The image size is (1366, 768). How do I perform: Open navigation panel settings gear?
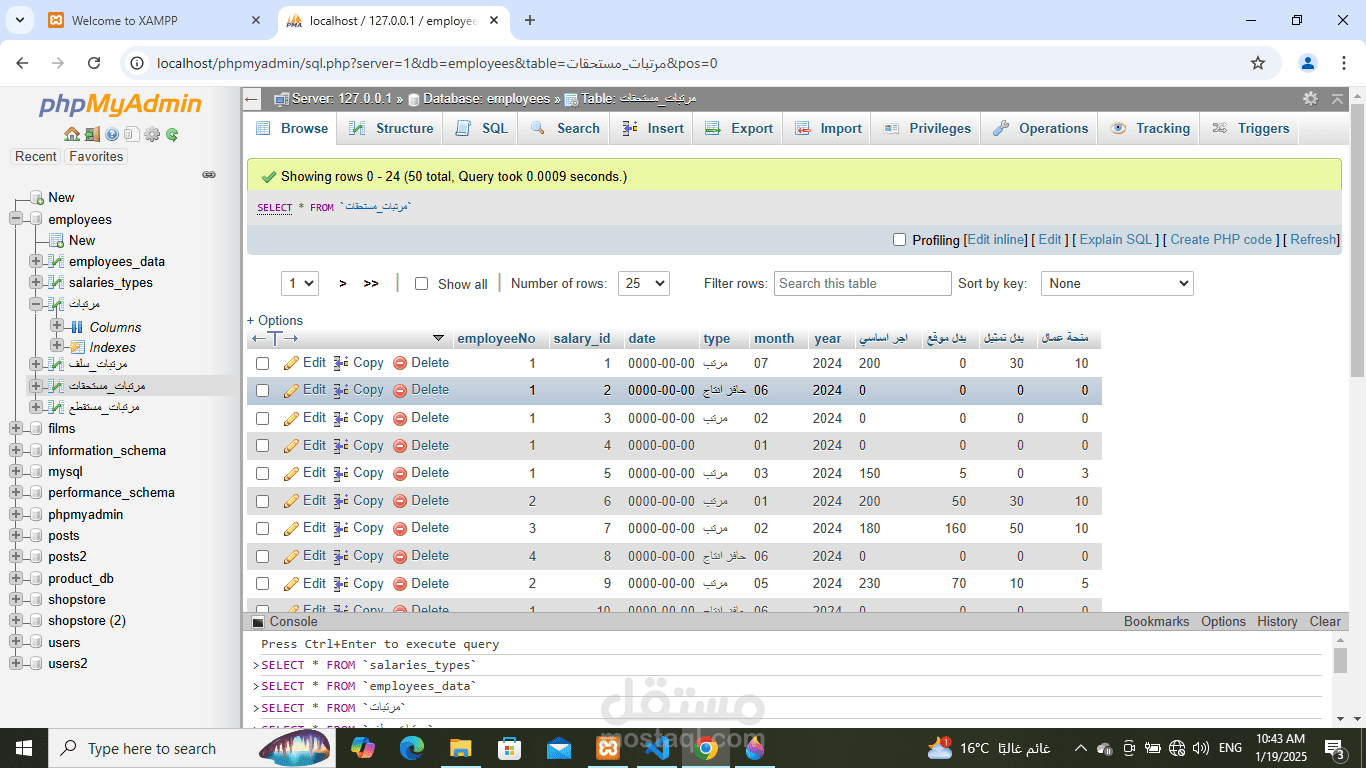(x=152, y=134)
